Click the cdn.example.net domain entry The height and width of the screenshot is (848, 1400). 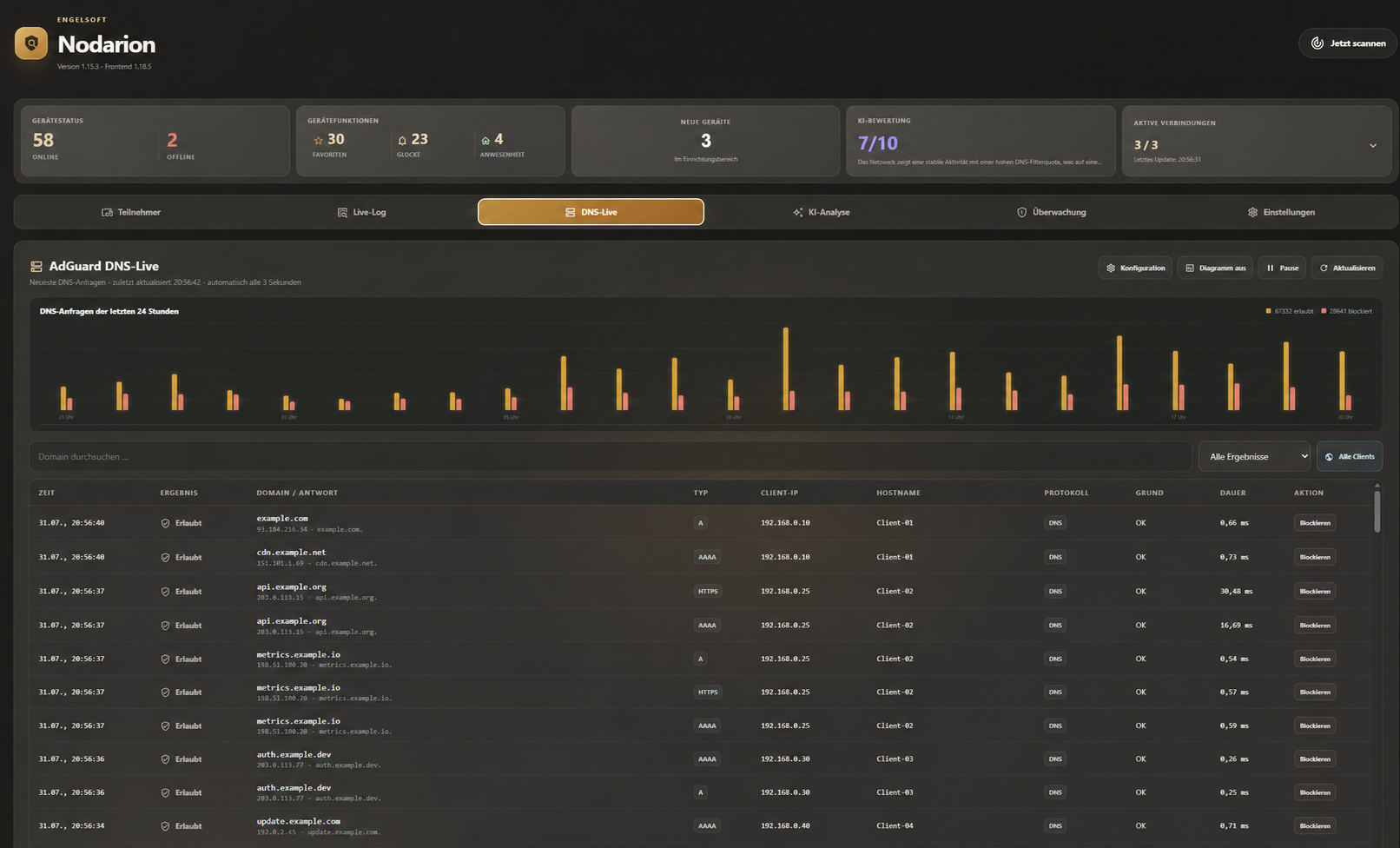tap(291, 552)
